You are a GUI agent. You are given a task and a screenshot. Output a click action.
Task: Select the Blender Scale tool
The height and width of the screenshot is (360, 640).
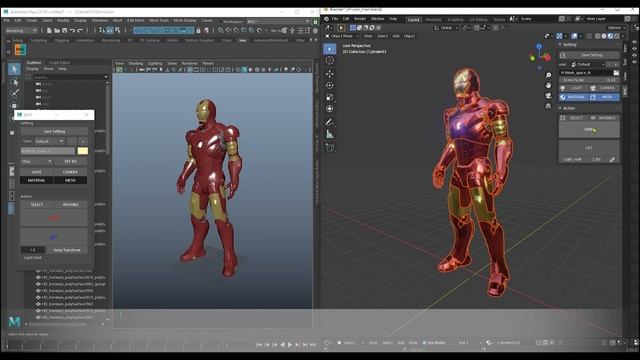tap(330, 97)
